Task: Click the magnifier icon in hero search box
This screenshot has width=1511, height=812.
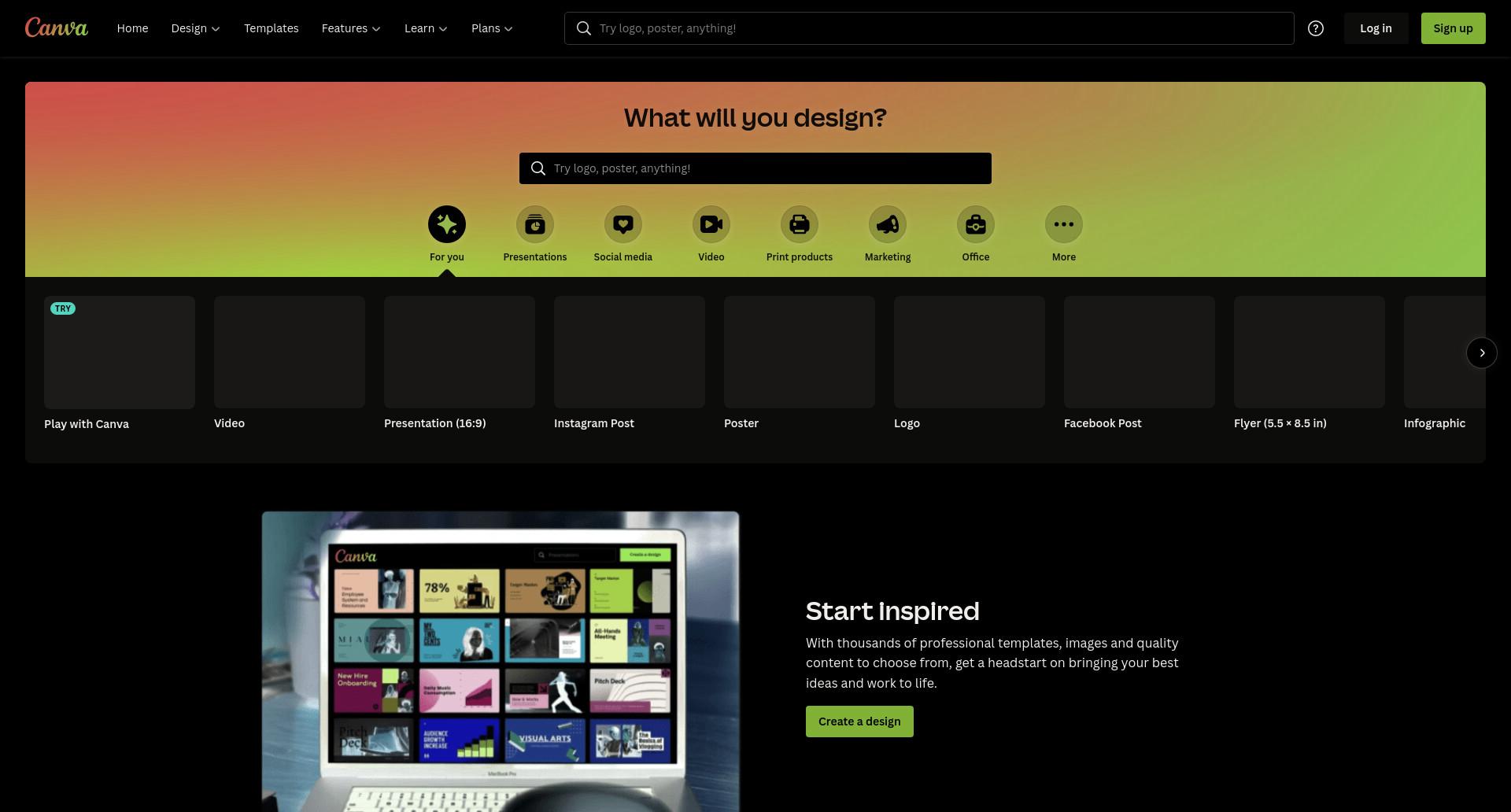Action: (538, 168)
